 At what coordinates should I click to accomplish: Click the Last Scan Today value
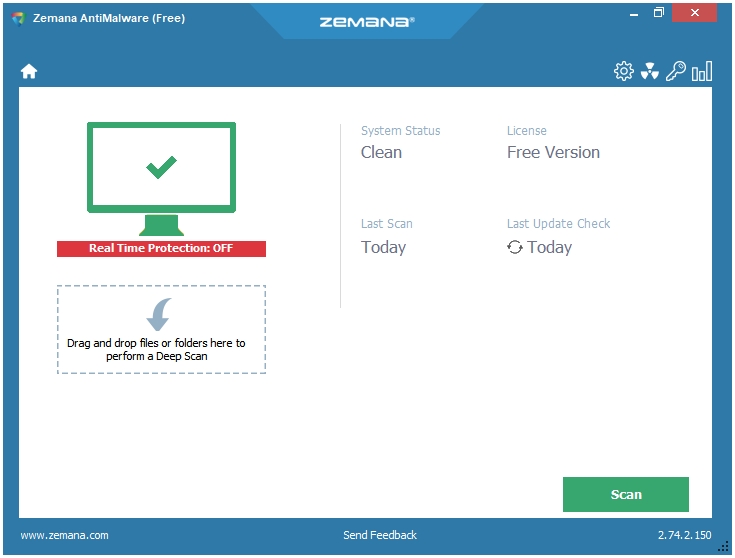coord(383,247)
